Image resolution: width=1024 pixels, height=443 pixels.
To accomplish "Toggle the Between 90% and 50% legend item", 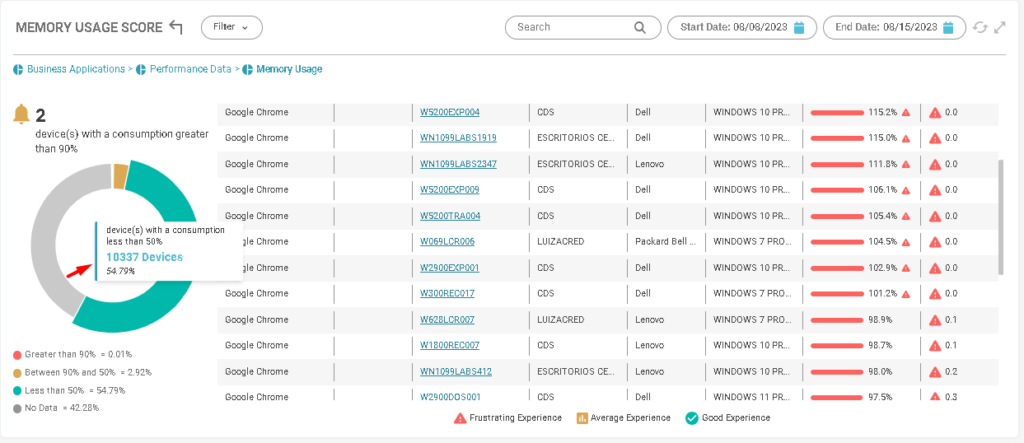I will pyautogui.click(x=82, y=372).
